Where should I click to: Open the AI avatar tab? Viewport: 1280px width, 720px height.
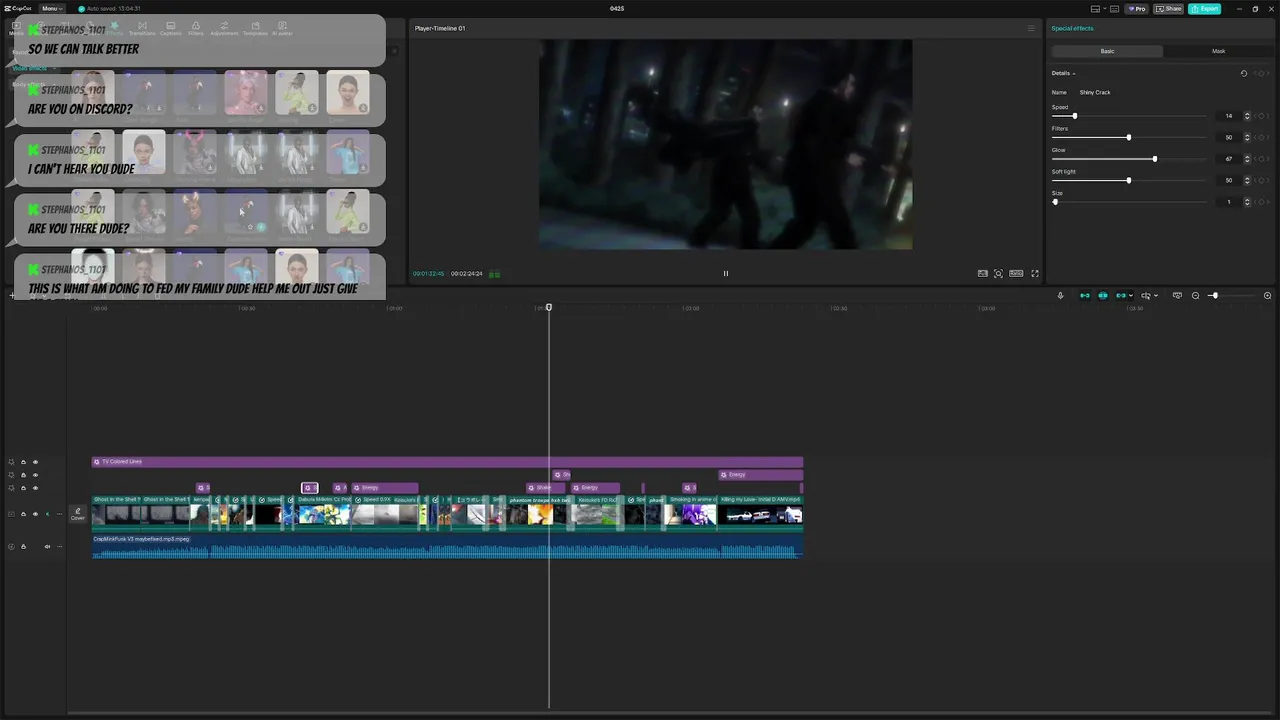[x=282, y=28]
